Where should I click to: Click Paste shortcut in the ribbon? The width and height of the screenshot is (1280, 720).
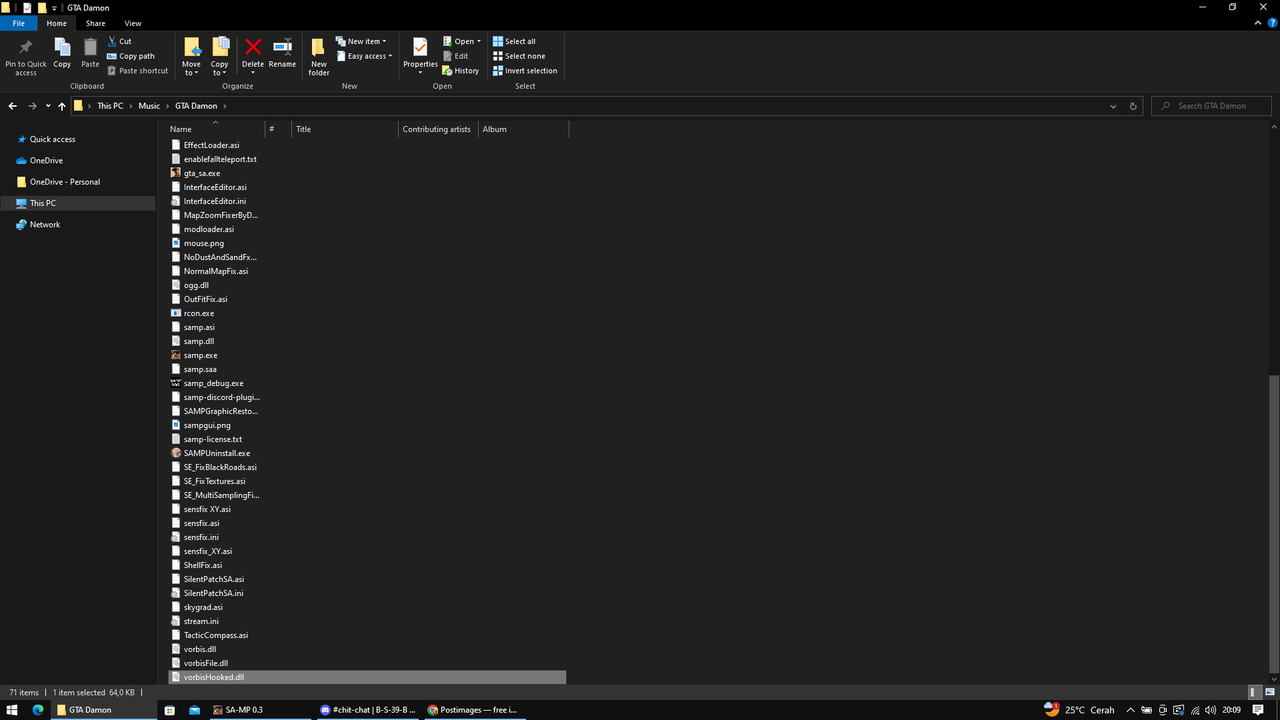(x=137, y=71)
